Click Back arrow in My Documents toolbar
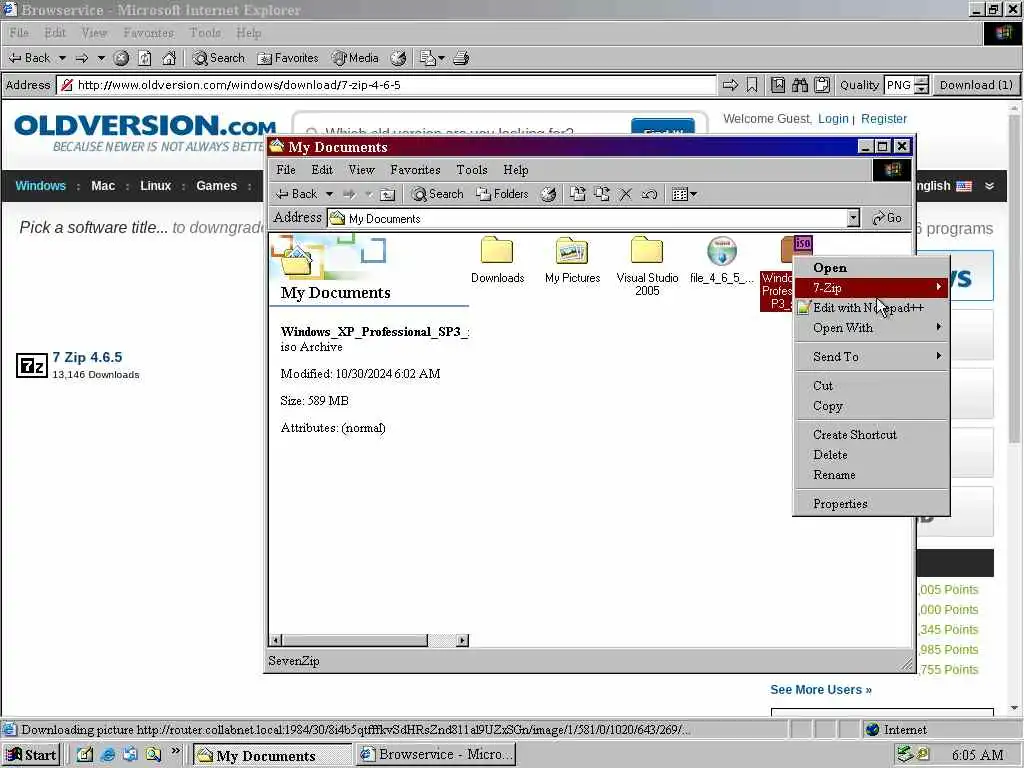Image resolution: width=1024 pixels, height=768 pixels. point(296,194)
